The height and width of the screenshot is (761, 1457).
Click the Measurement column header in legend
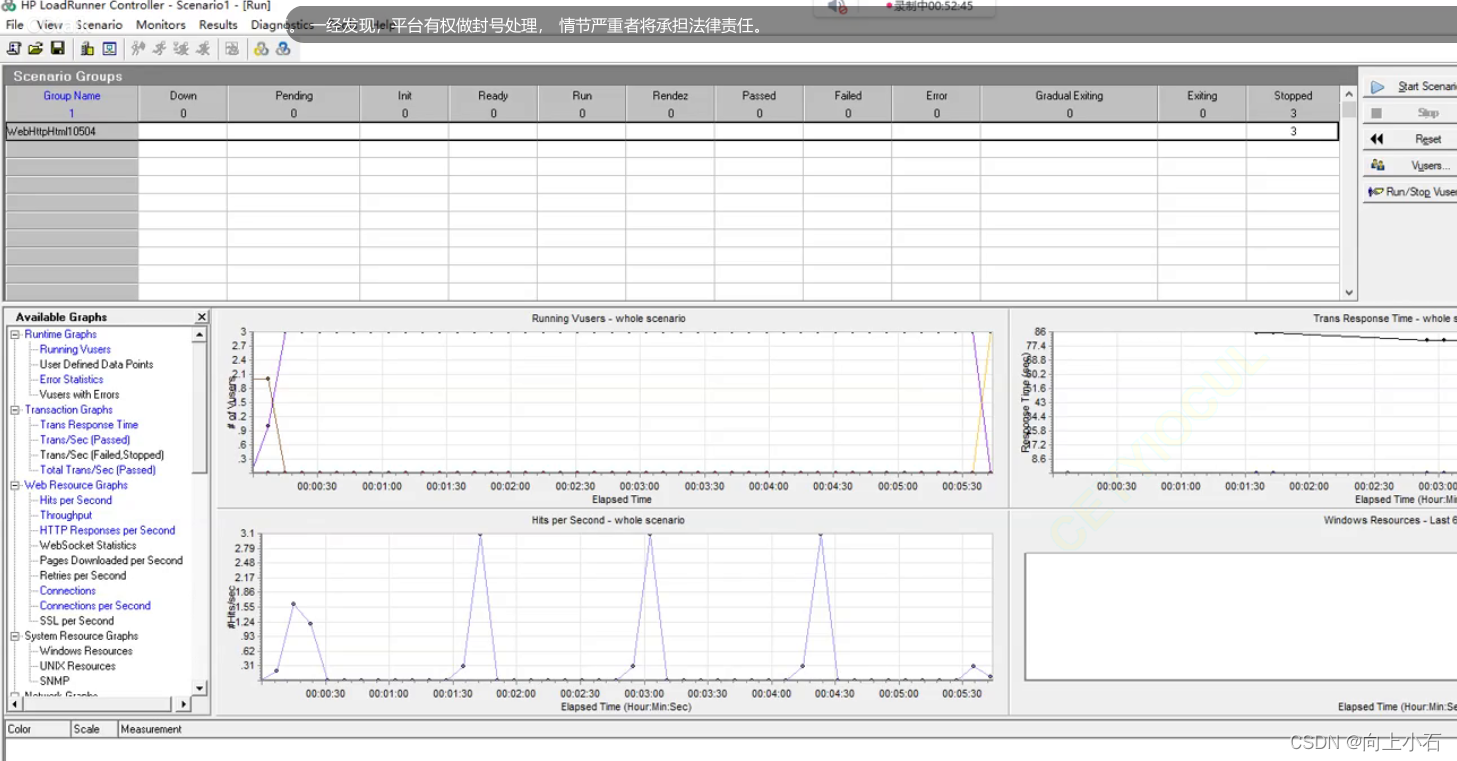click(151, 729)
